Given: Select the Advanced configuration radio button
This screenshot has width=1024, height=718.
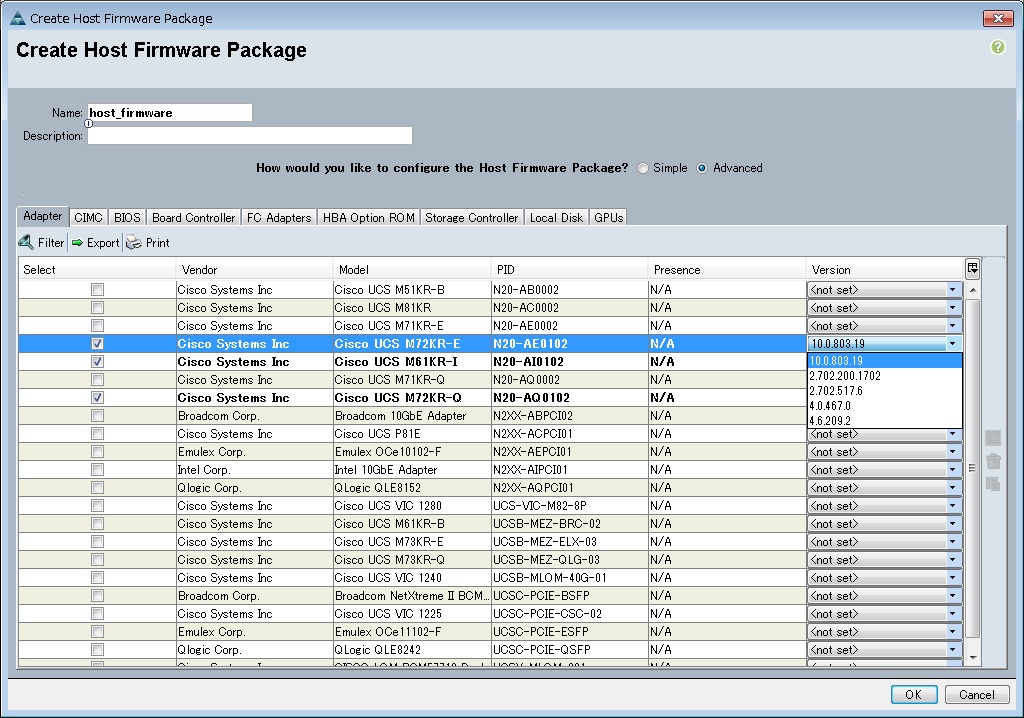Looking at the screenshot, I should pyautogui.click(x=702, y=168).
